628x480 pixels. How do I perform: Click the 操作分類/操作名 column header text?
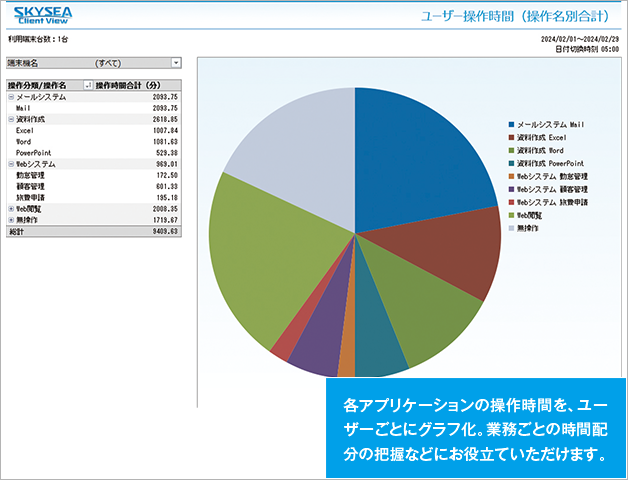click(37, 85)
